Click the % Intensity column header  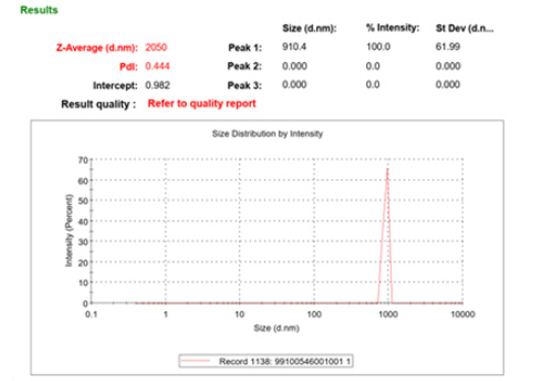point(392,28)
